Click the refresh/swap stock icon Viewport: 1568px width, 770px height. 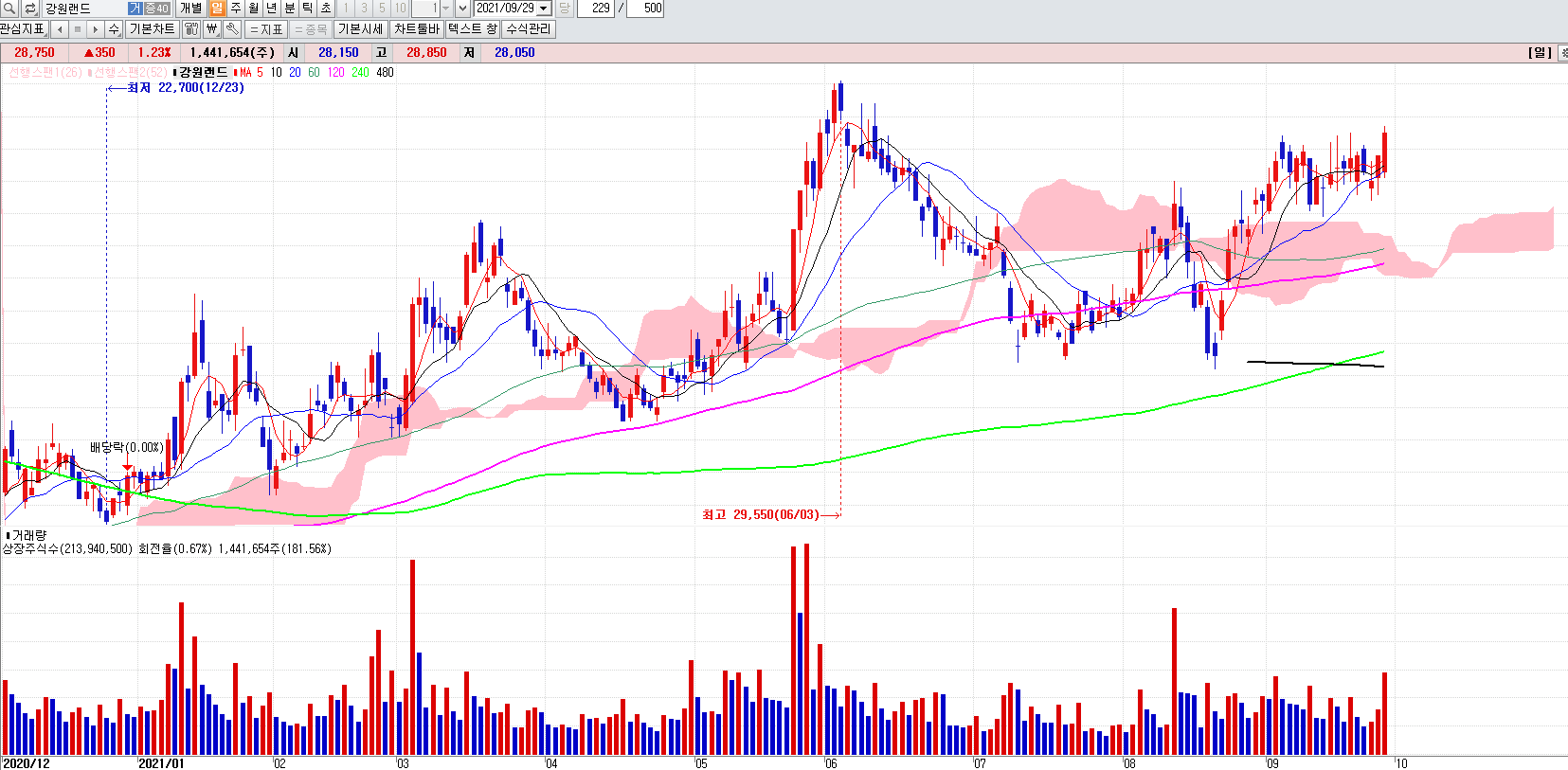[x=29, y=9]
